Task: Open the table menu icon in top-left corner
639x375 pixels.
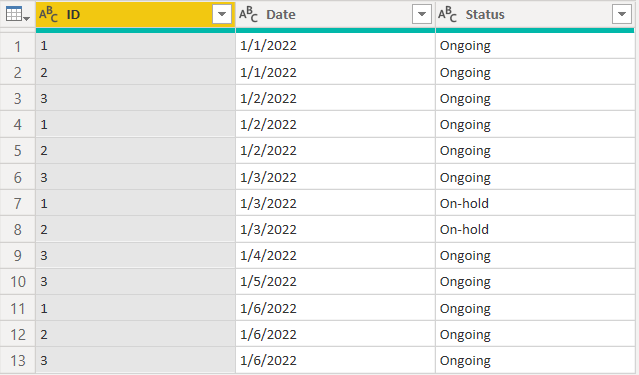Action: click(17, 14)
